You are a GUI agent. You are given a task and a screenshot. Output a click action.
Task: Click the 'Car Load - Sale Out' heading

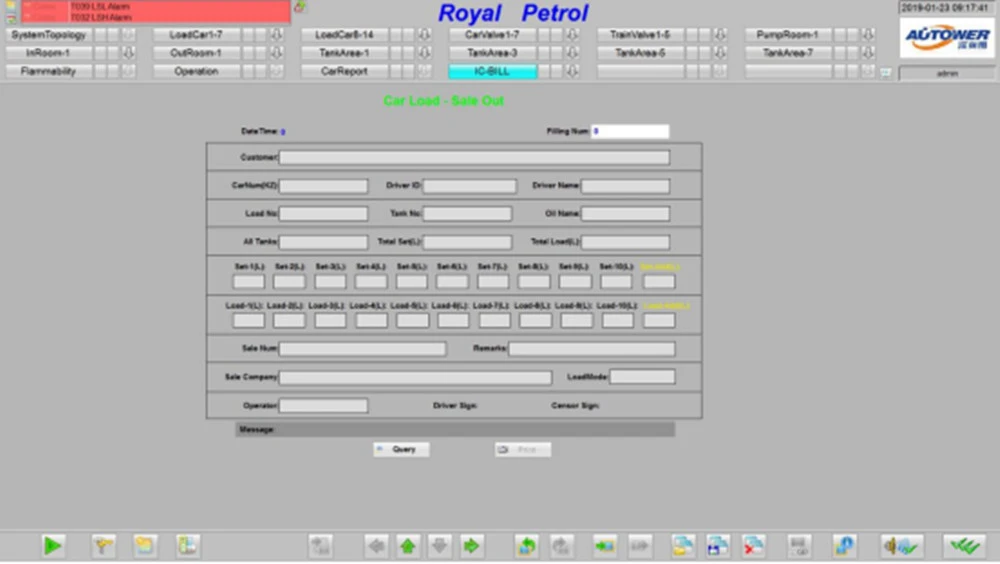point(444,101)
